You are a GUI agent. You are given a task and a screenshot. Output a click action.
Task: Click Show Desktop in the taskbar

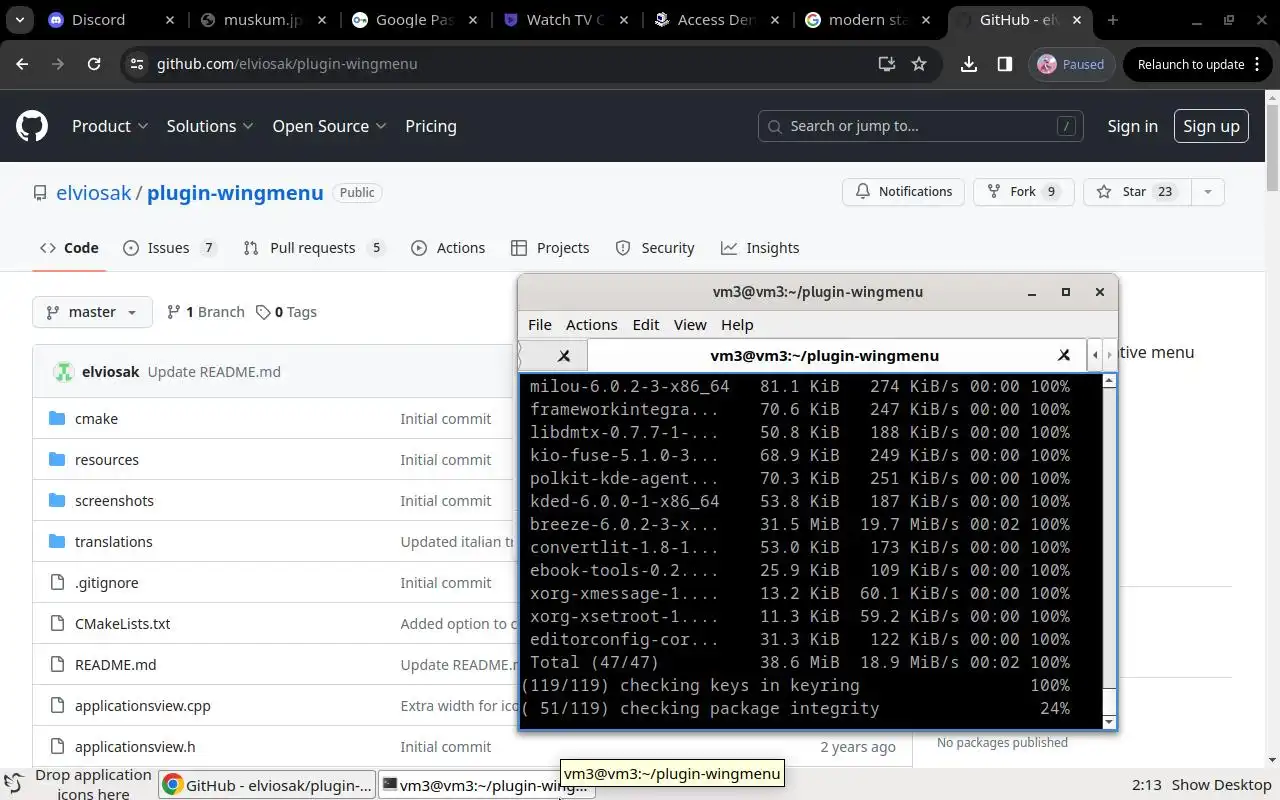point(1221,785)
